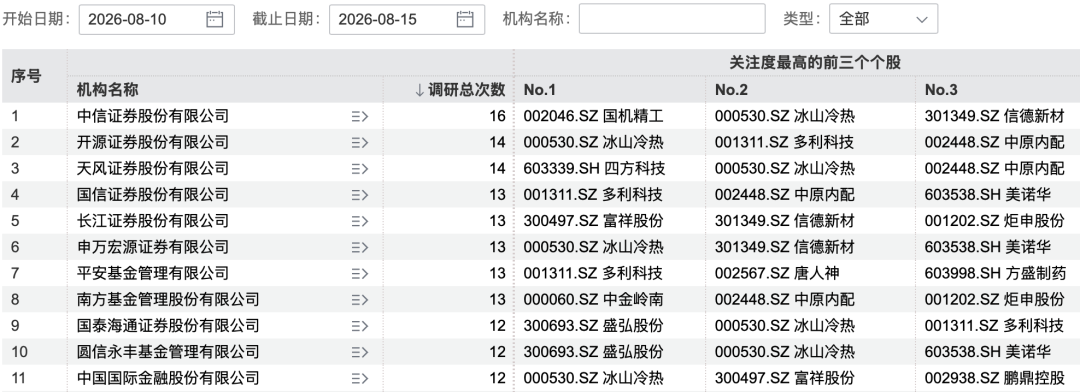Viewport: 1080px width, 392px height.
Task: Click 300497.SZ 富祥股份 in row 11
Action: pyautogui.click(x=785, y=378)
